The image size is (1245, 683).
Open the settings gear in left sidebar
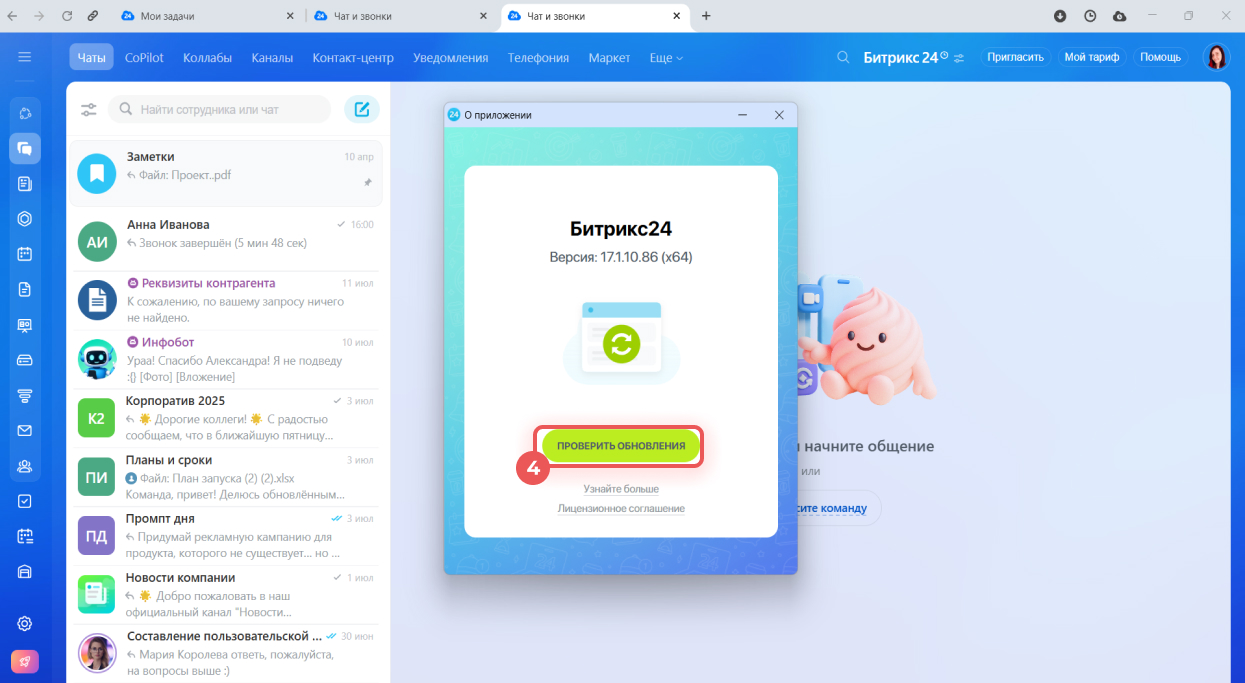click(x=25, y=623)
